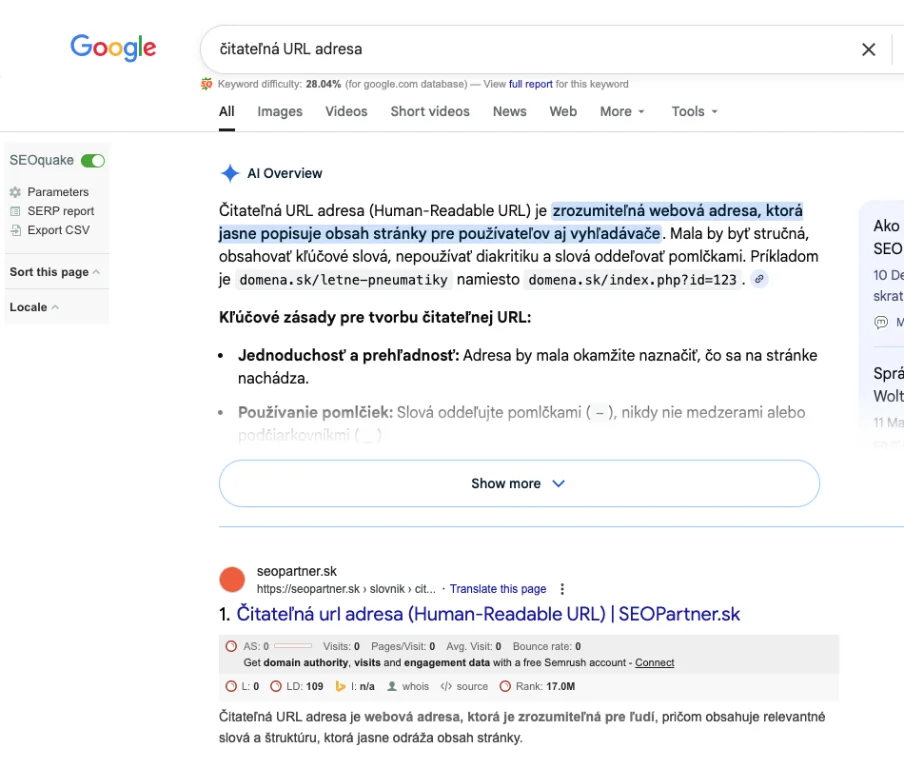Click into the search input field
This screenshot has height=768, width=904.
pos(520,49)
